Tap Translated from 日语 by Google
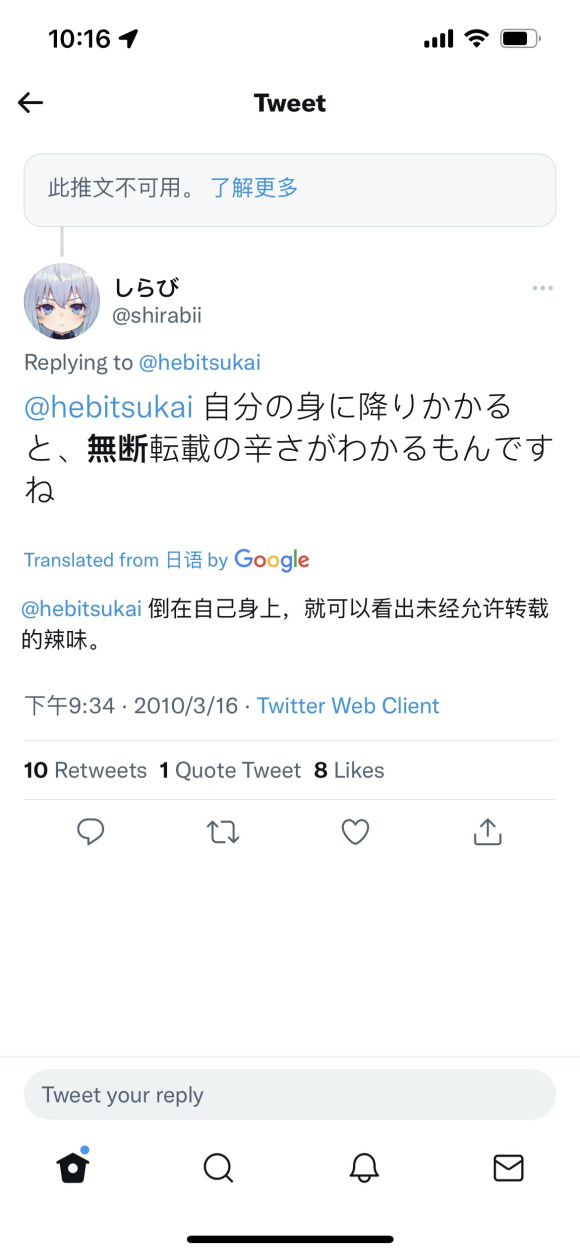Viewport: 580px width, 1255px height. click(x=167, y=560)
